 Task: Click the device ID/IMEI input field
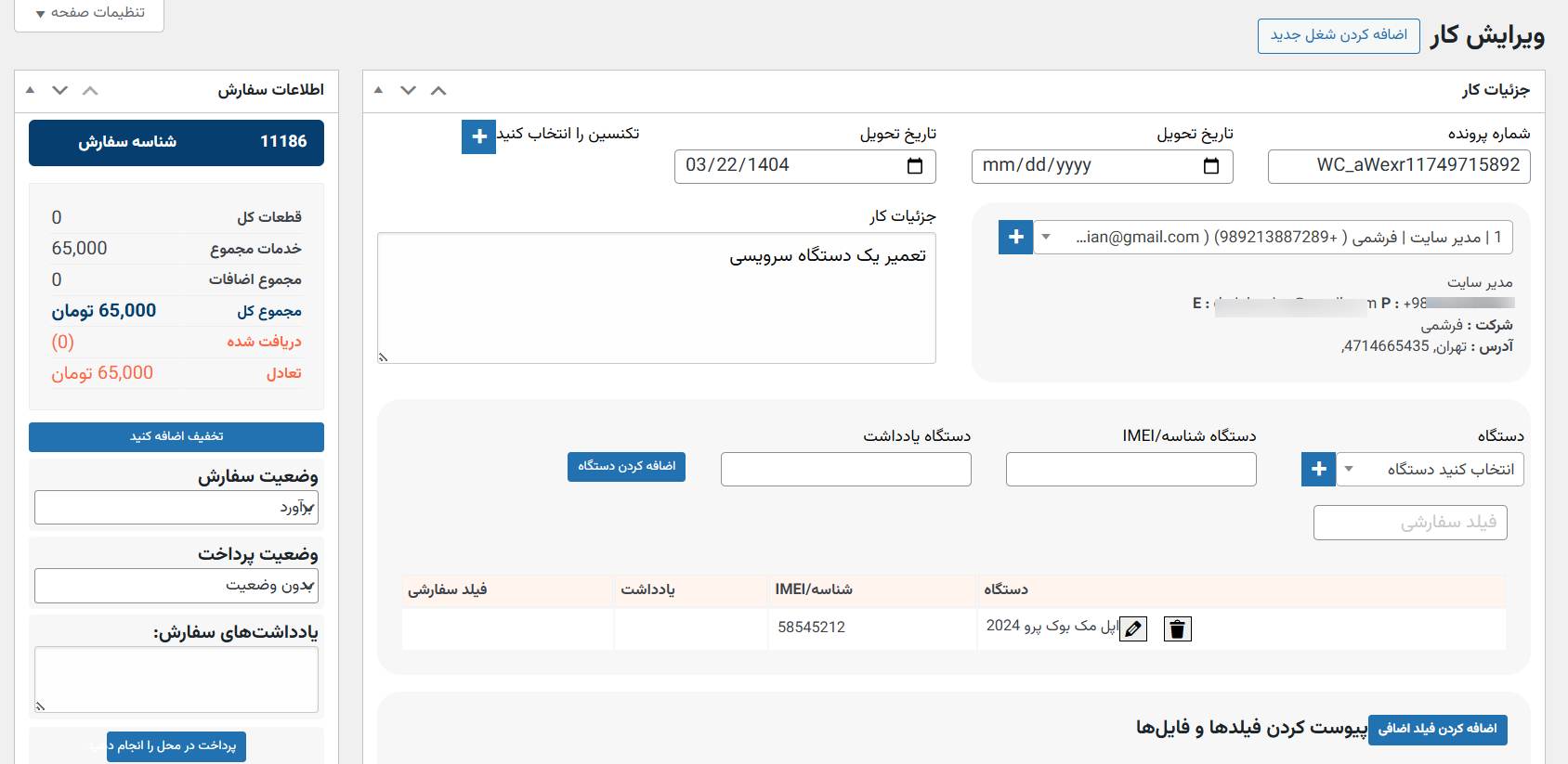point(1130,469)
